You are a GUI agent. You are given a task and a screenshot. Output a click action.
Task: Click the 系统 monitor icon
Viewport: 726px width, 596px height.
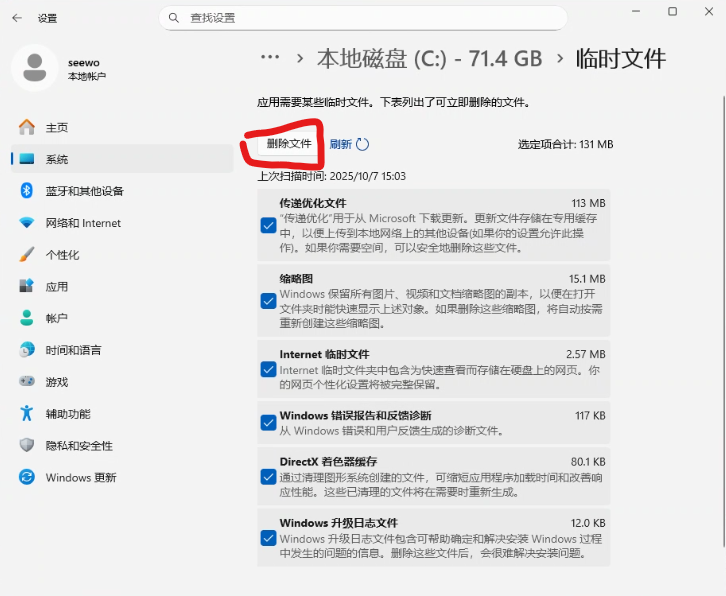pyautogui.click(x=27, y=159)
